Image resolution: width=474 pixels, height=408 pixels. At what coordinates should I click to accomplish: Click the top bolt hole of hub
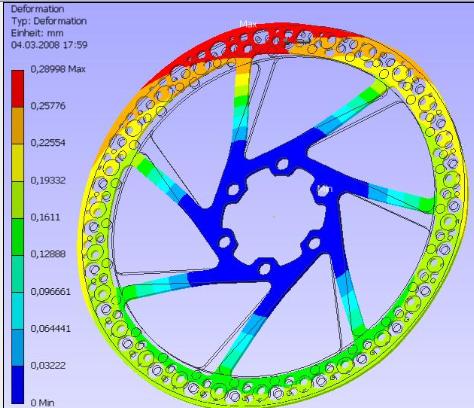tap(283, 165)
